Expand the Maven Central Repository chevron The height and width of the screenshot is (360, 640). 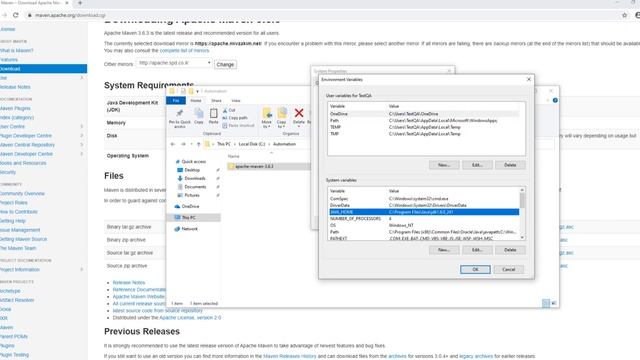[82, 144]
